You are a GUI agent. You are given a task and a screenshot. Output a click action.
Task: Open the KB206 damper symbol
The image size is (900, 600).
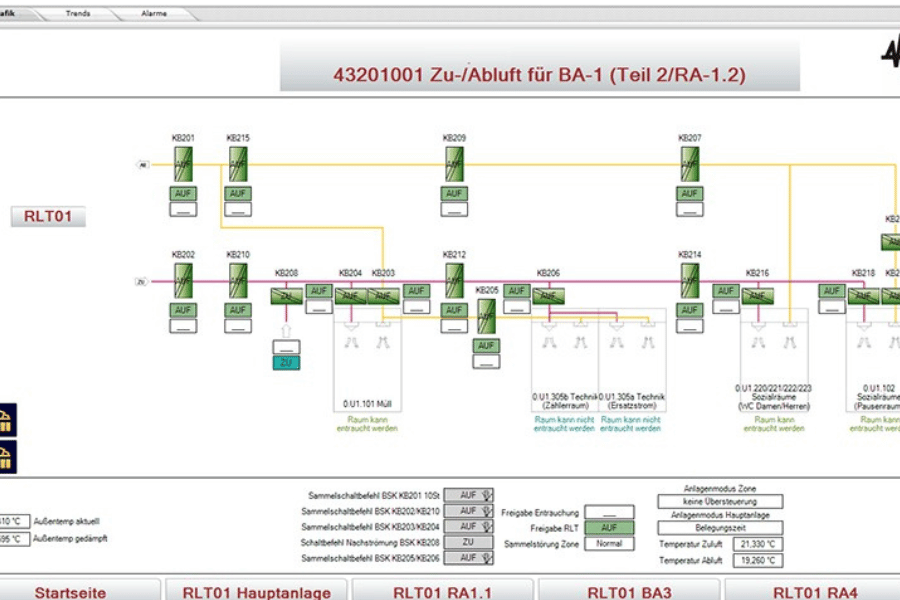(549, 296)
